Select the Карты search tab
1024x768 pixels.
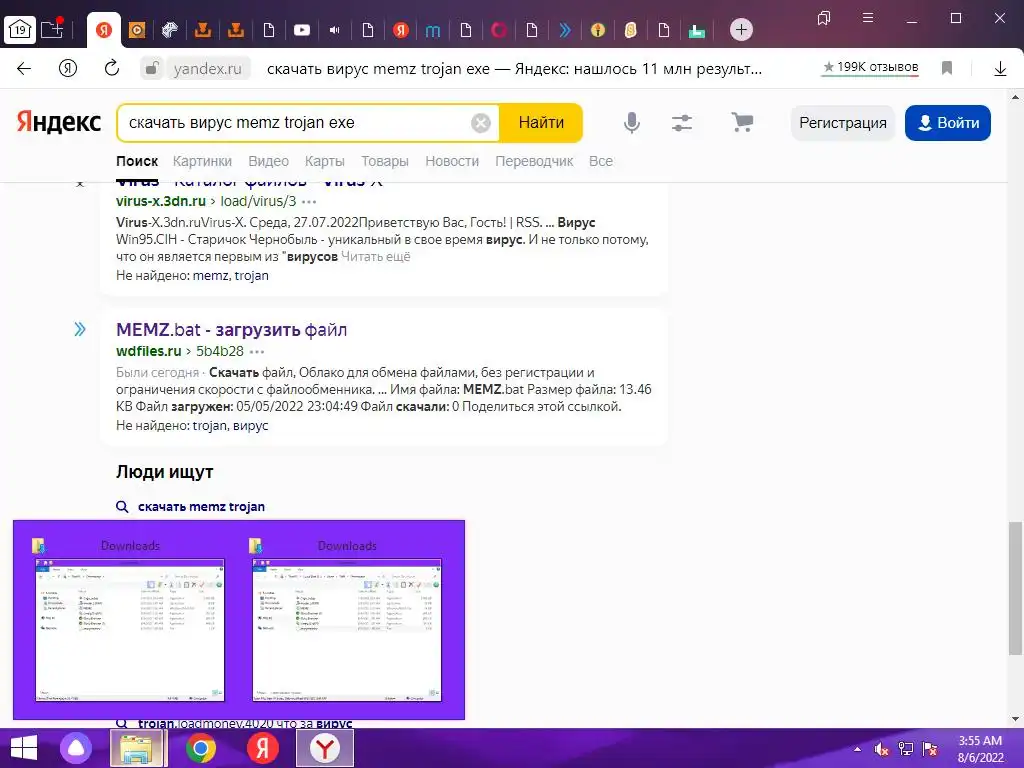click(325, 161)
